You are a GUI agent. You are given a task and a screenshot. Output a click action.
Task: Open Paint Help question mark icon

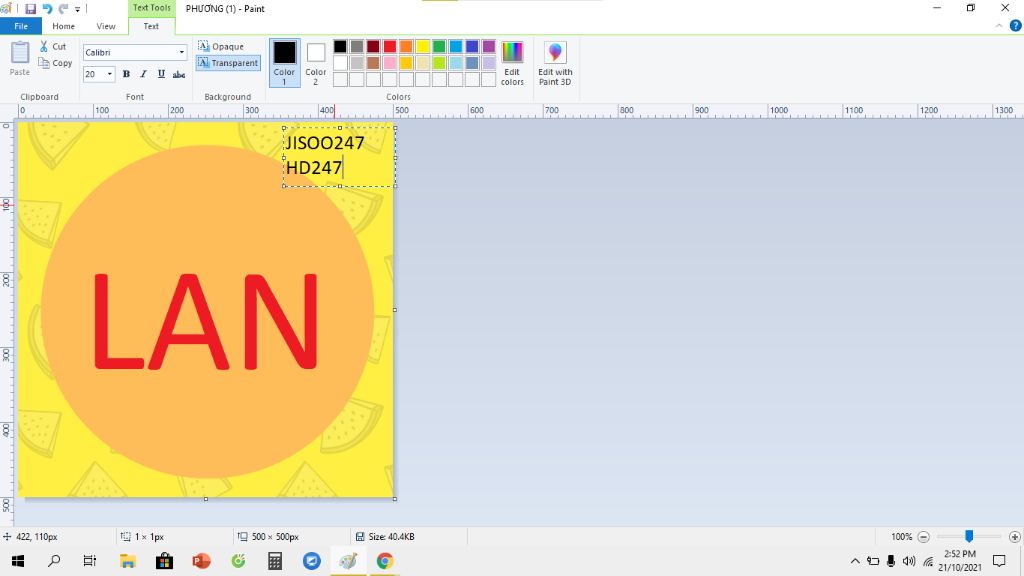pos(1016,26)
